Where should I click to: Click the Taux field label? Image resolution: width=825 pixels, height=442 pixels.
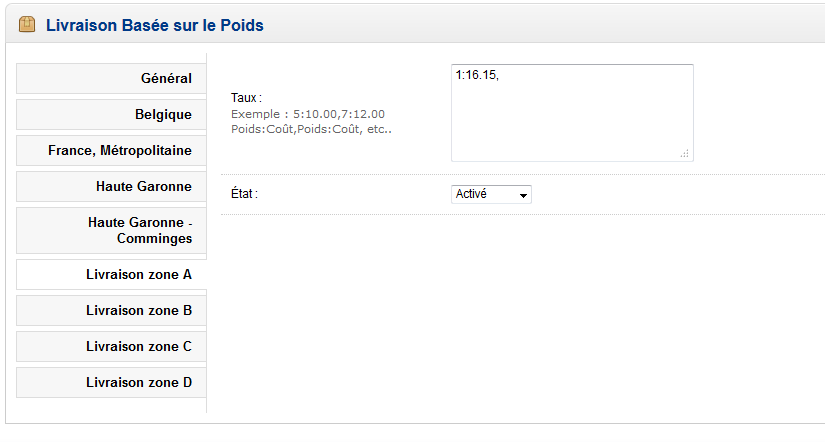pos(246,98)
